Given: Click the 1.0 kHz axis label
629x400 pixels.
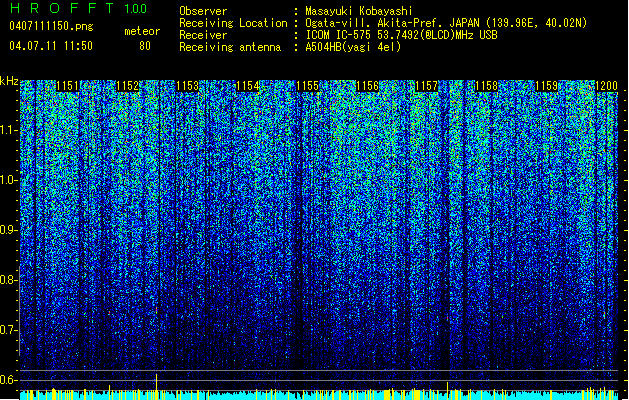Looking at the screenshot, I should click(x=8, y=180).
